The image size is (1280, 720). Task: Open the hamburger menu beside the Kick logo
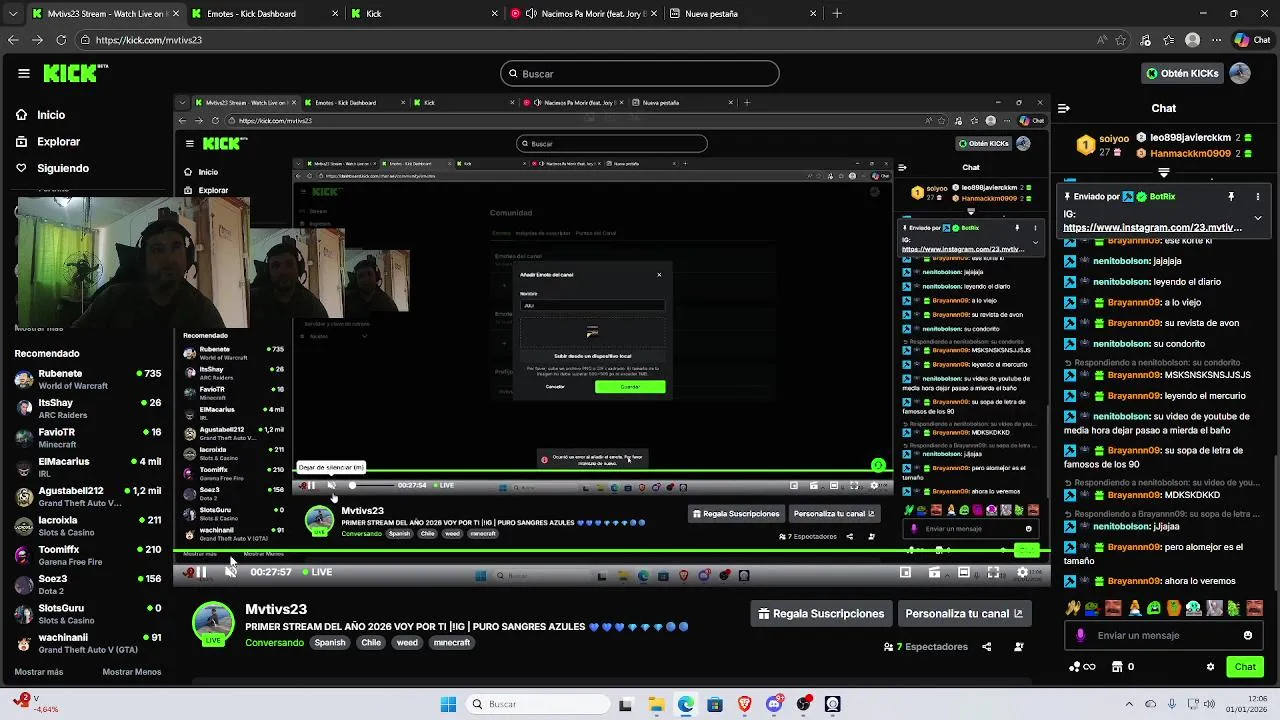pyautogui.click(x=23, y=73)
